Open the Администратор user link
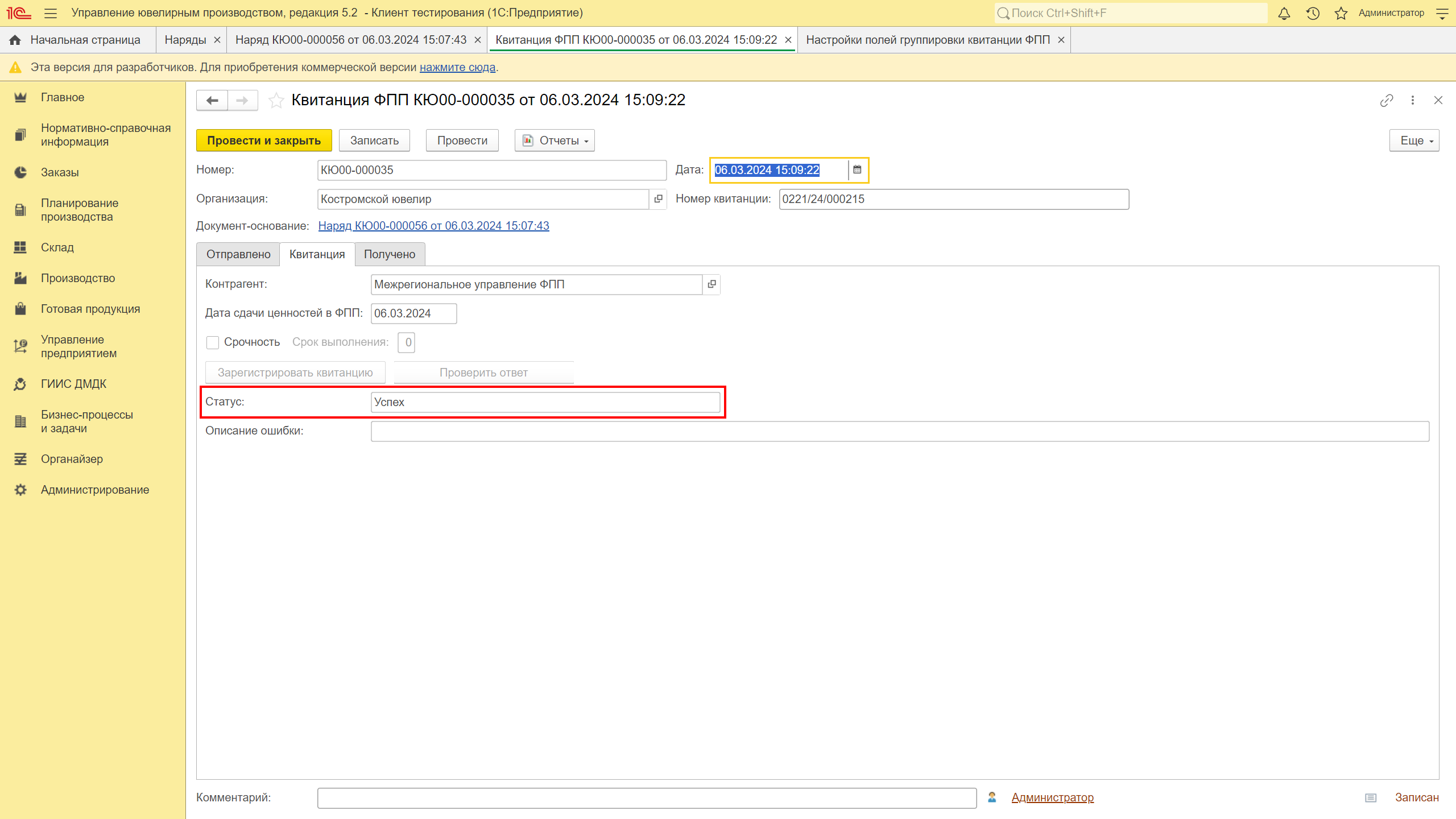This screenshot has width=1456, height=819. [1052, 797]
